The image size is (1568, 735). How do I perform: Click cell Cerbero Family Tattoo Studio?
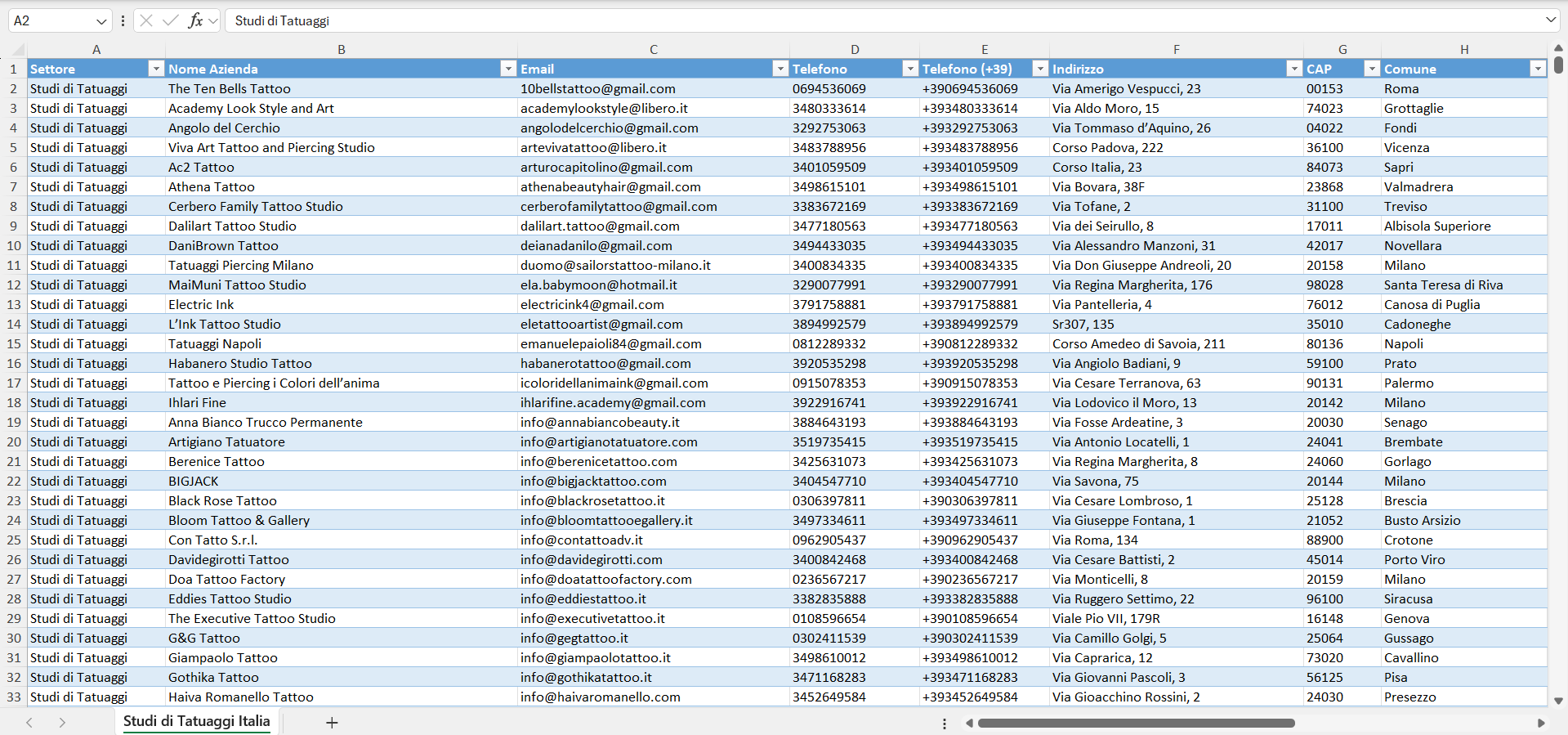point(342,206)
